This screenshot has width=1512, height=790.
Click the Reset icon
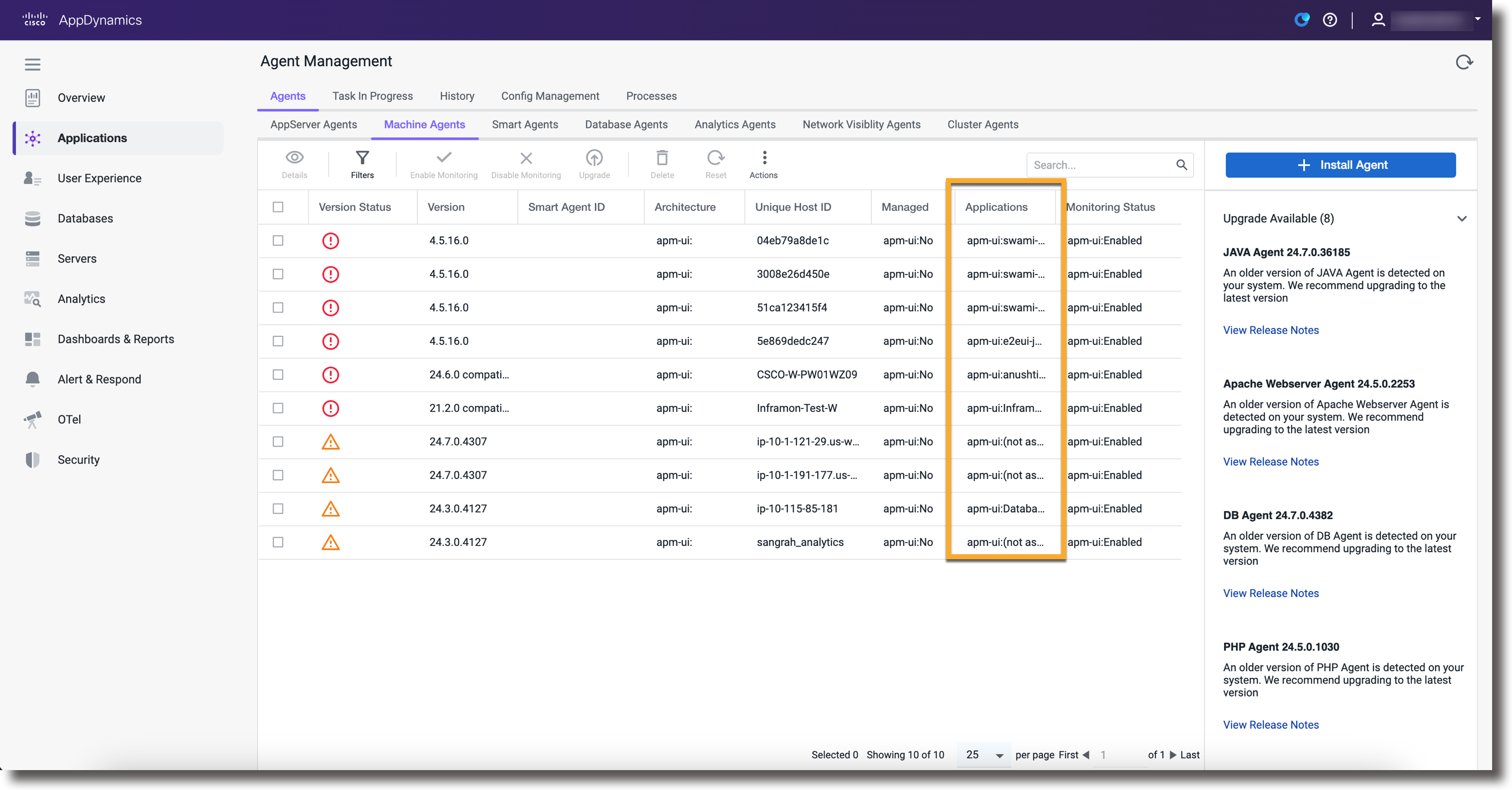click(x=716, y=157)
